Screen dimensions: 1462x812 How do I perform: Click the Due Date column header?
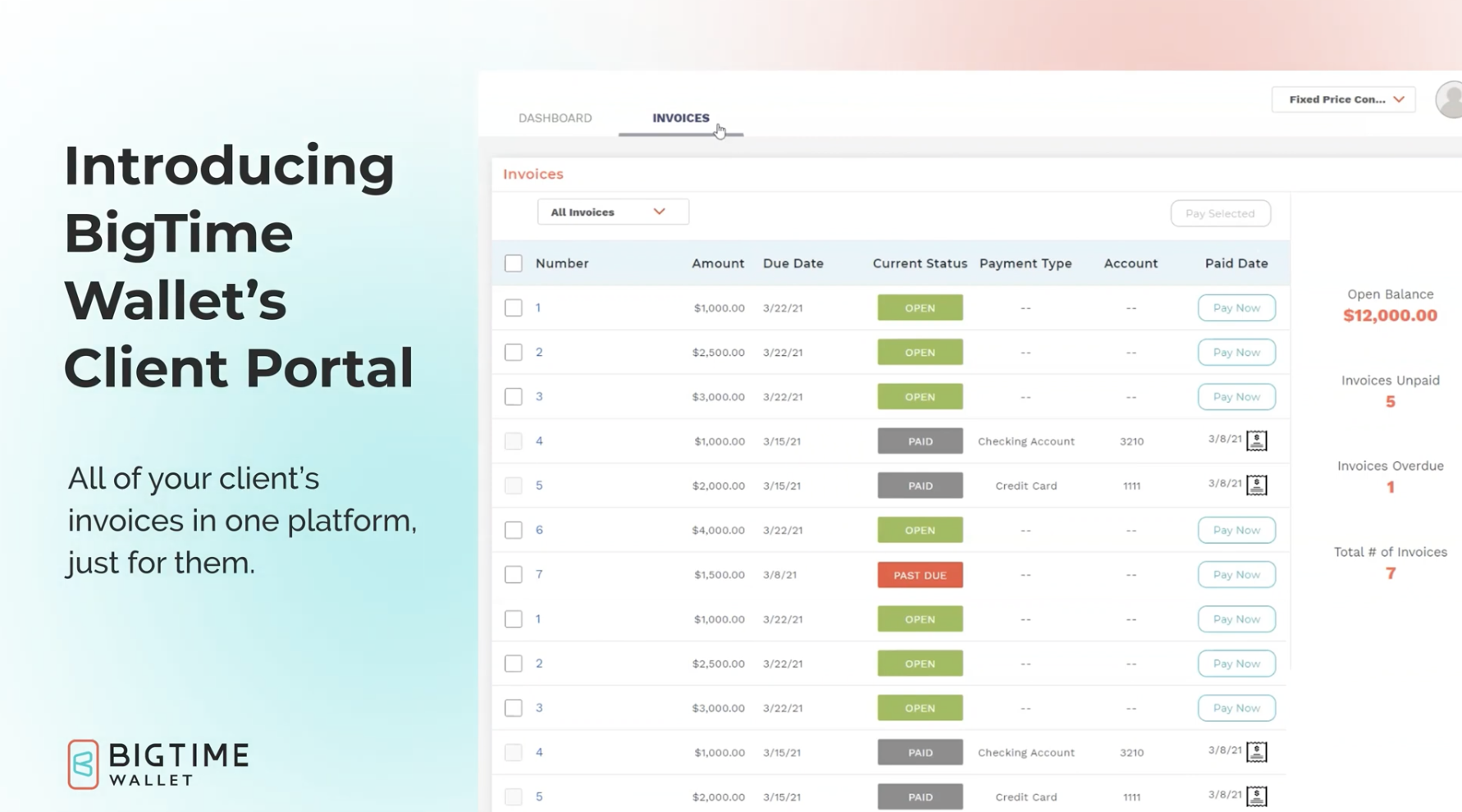click(x=793, y=263)
